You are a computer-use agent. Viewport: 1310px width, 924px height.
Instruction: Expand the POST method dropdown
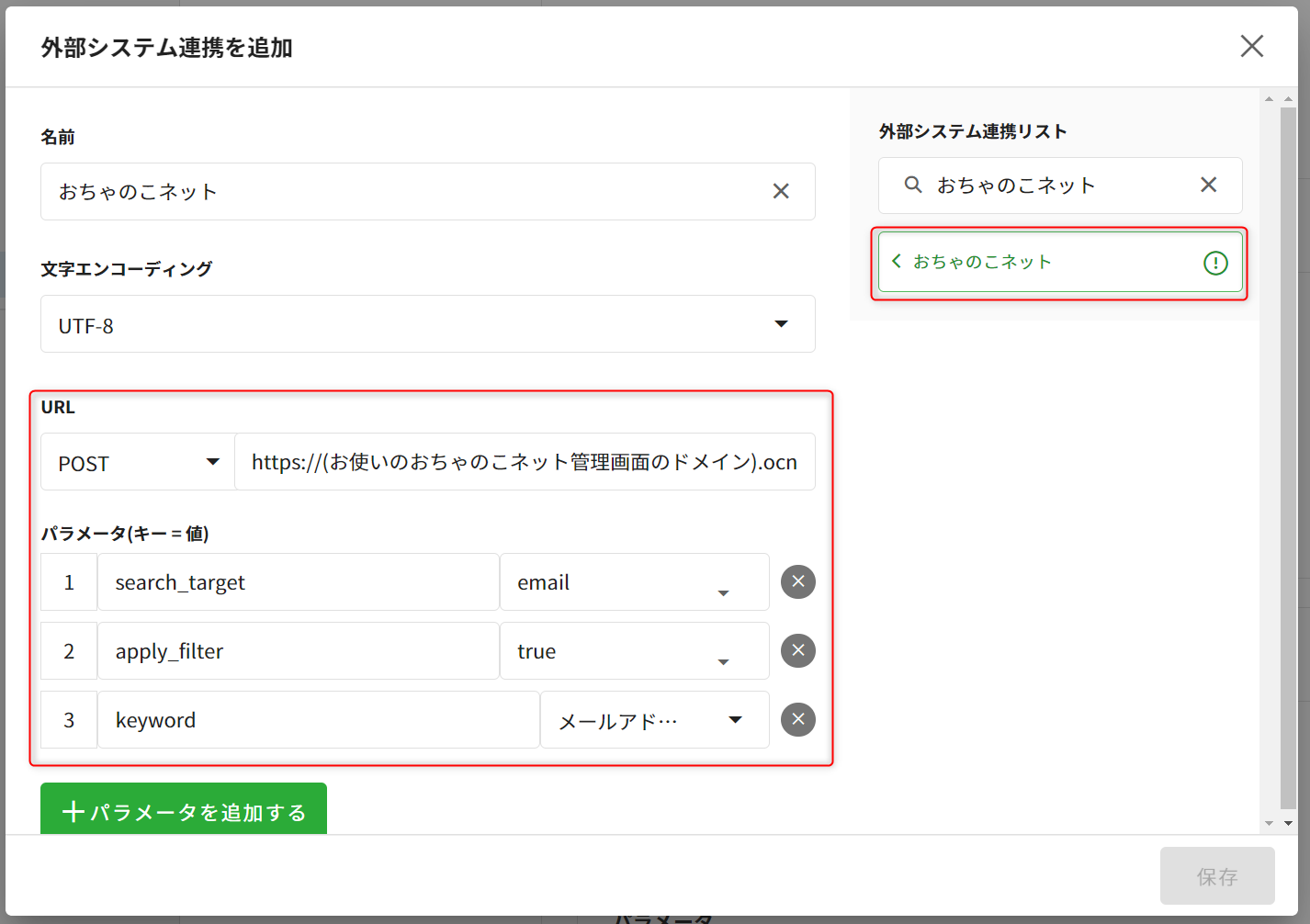pos(212,462)
